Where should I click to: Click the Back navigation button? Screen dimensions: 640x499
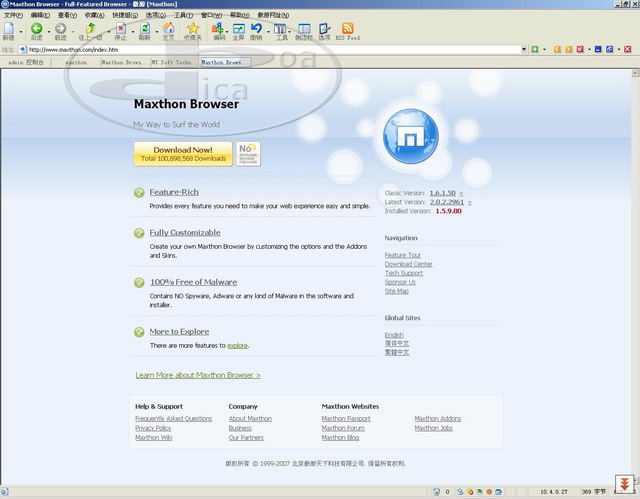coord(35,30)
